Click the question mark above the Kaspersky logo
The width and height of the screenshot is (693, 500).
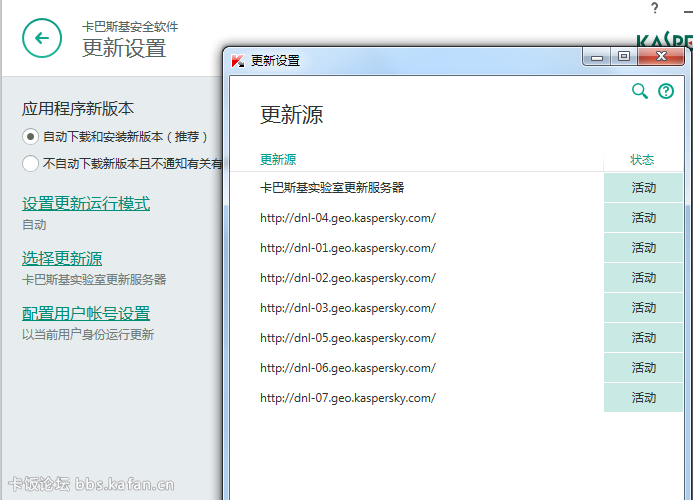[655, 8]
